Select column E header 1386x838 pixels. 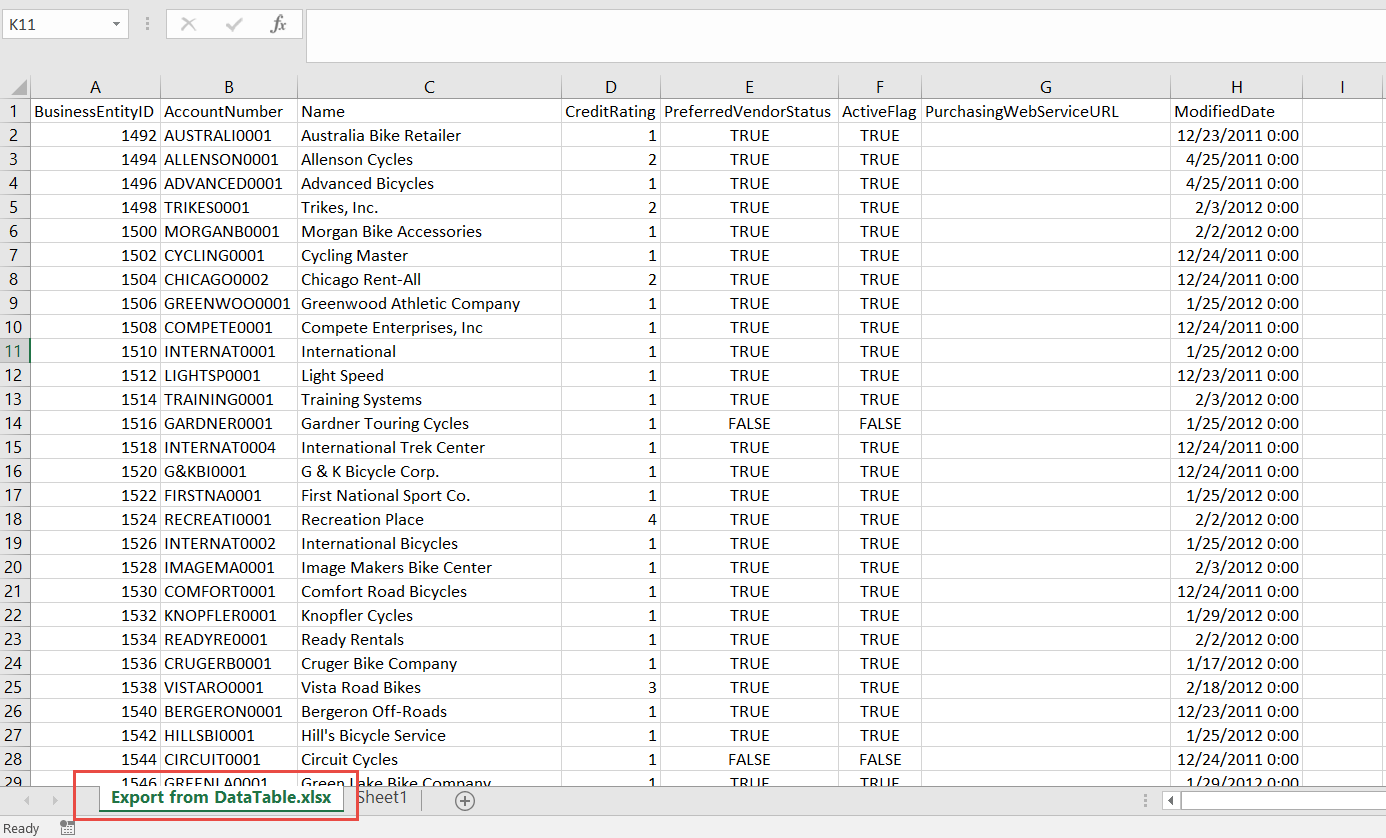(x=749, y=87)
